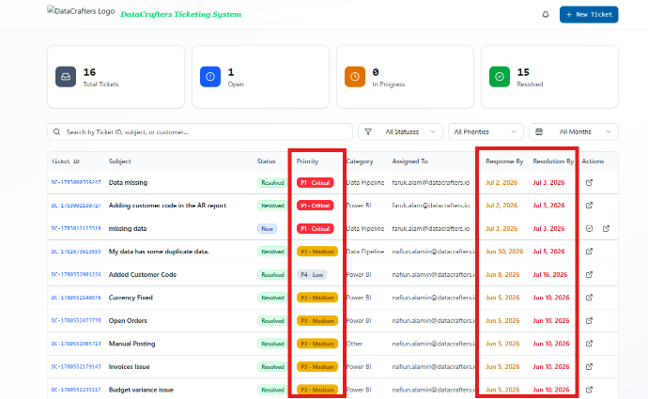
Task: Click the Category column header
Action: 360,161
